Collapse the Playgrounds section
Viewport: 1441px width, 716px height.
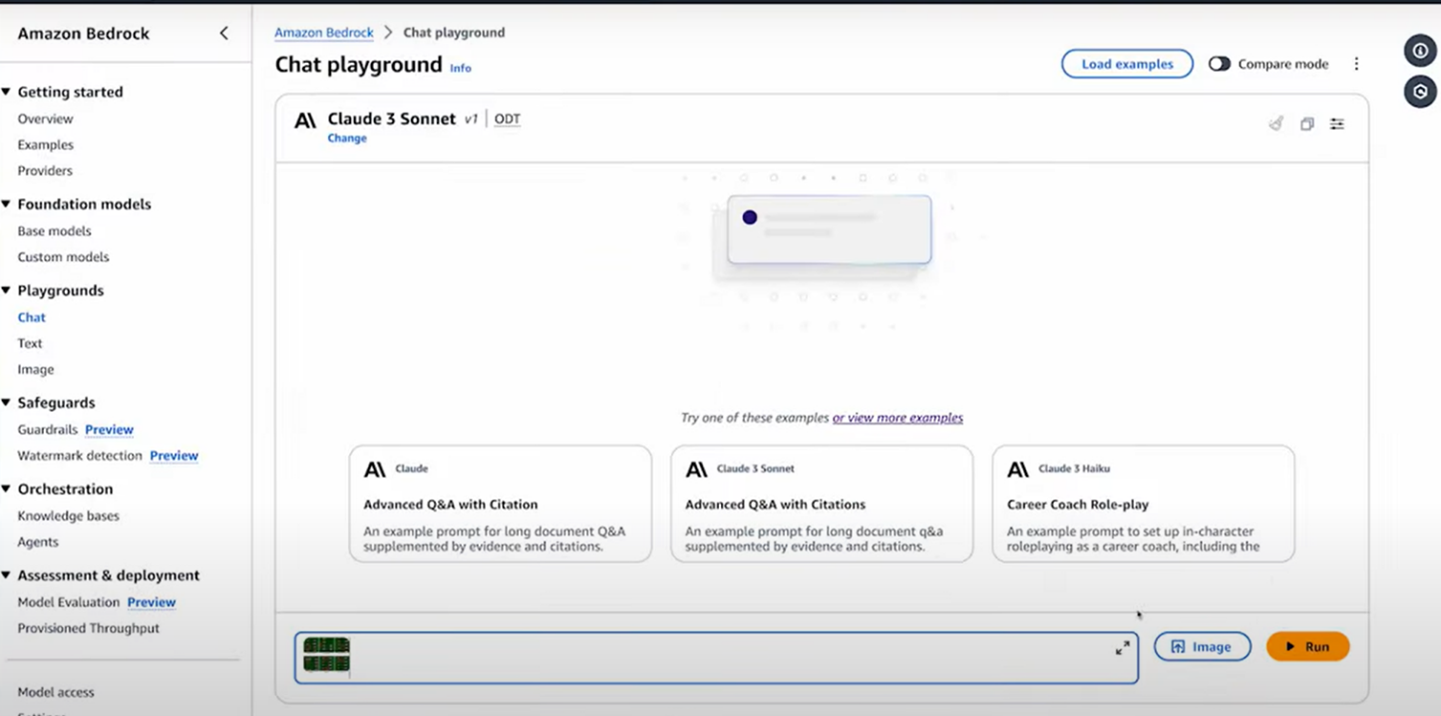(7, 291)
